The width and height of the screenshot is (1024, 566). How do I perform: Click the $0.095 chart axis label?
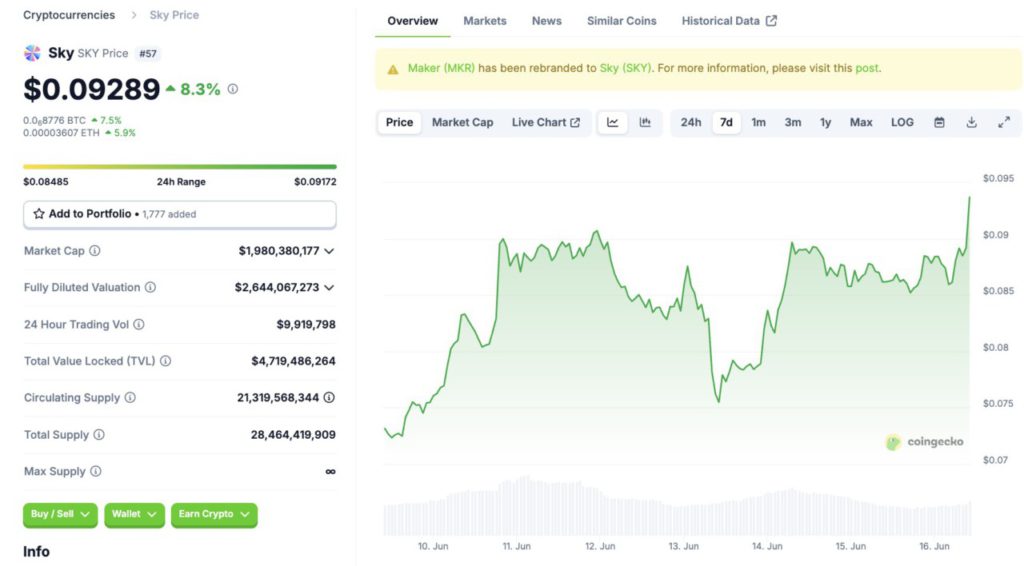pos(998,178)
